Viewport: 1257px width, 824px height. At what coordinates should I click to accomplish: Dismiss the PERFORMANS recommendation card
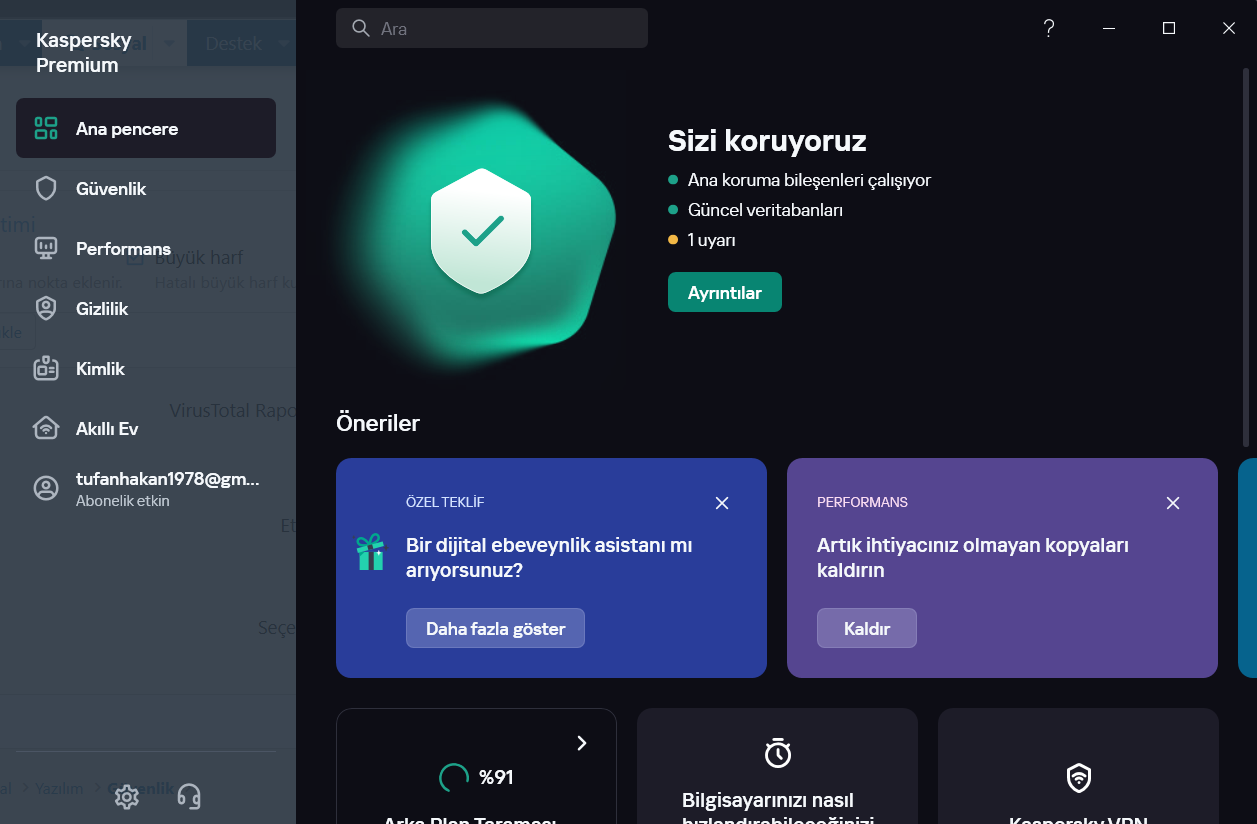coord(1173,503)
